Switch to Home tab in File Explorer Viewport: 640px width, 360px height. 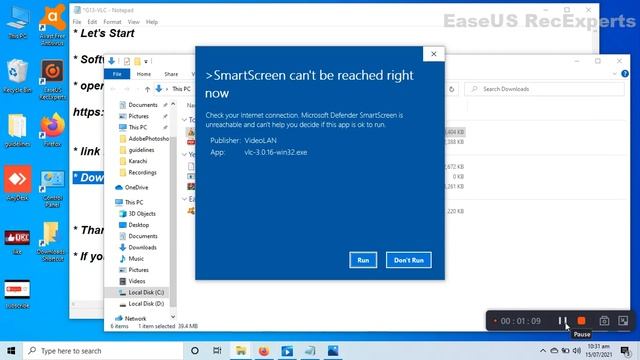pyautogui.click(x=144, y=74)
